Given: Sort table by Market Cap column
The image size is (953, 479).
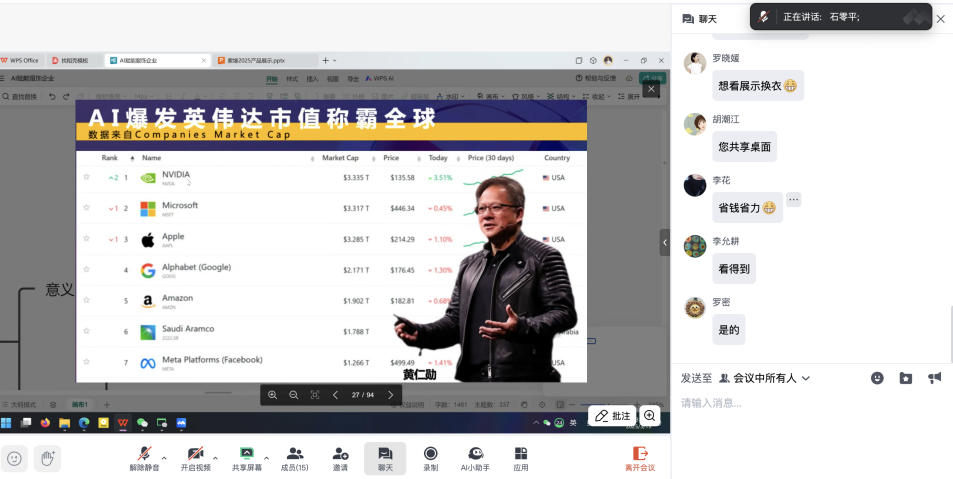Looking at the screenshot, I should (x=340, y=158).
